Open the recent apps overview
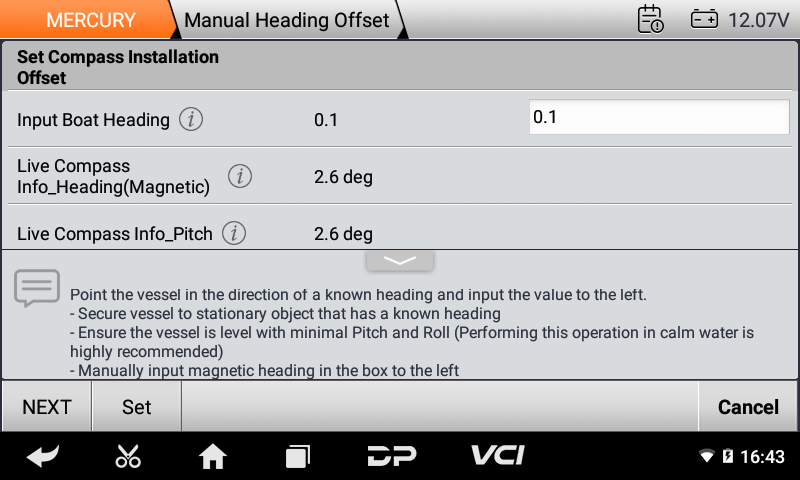 (x=297, y=456)
